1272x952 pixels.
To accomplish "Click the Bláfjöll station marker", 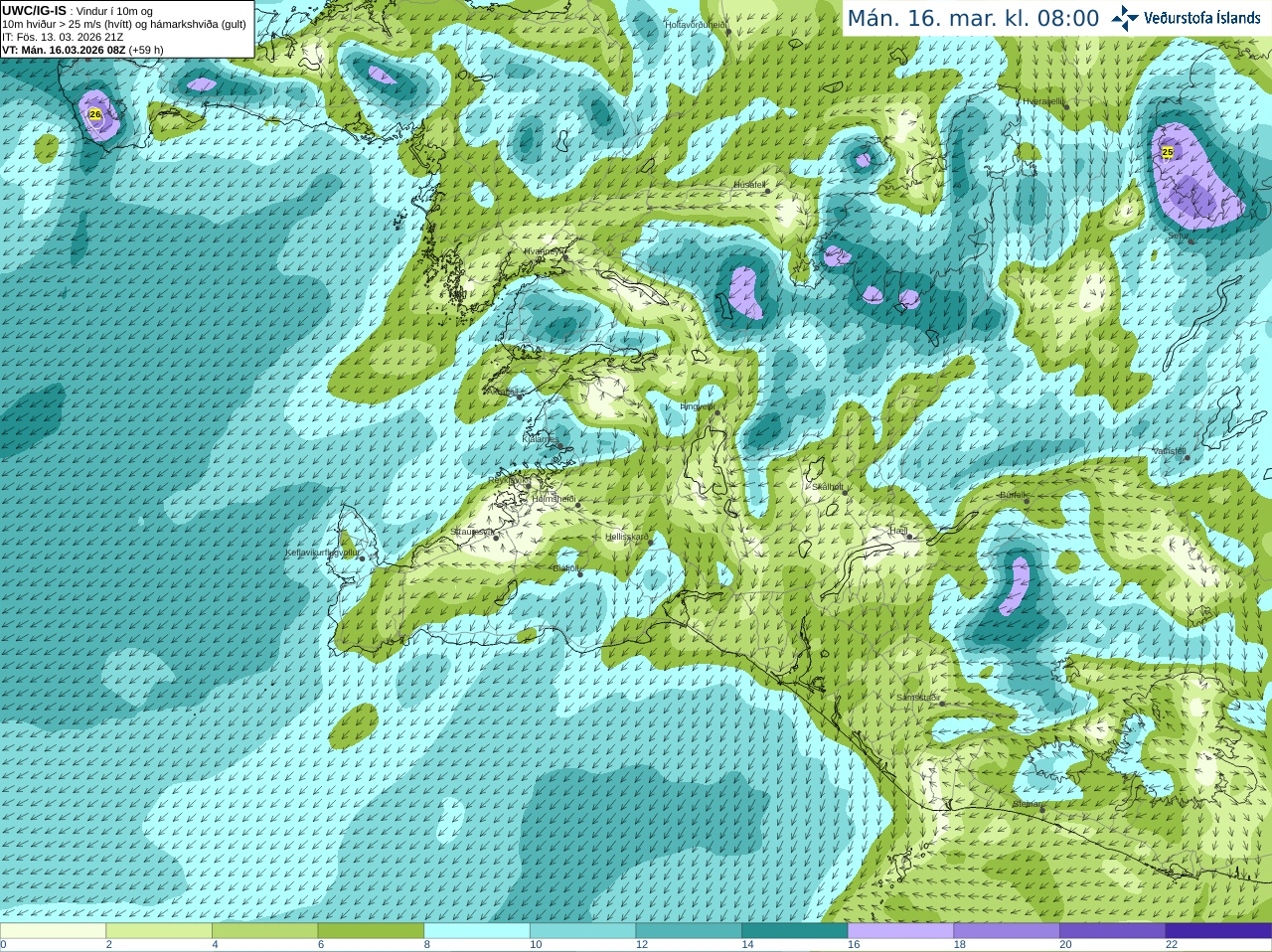I will [x=580, y=574].
